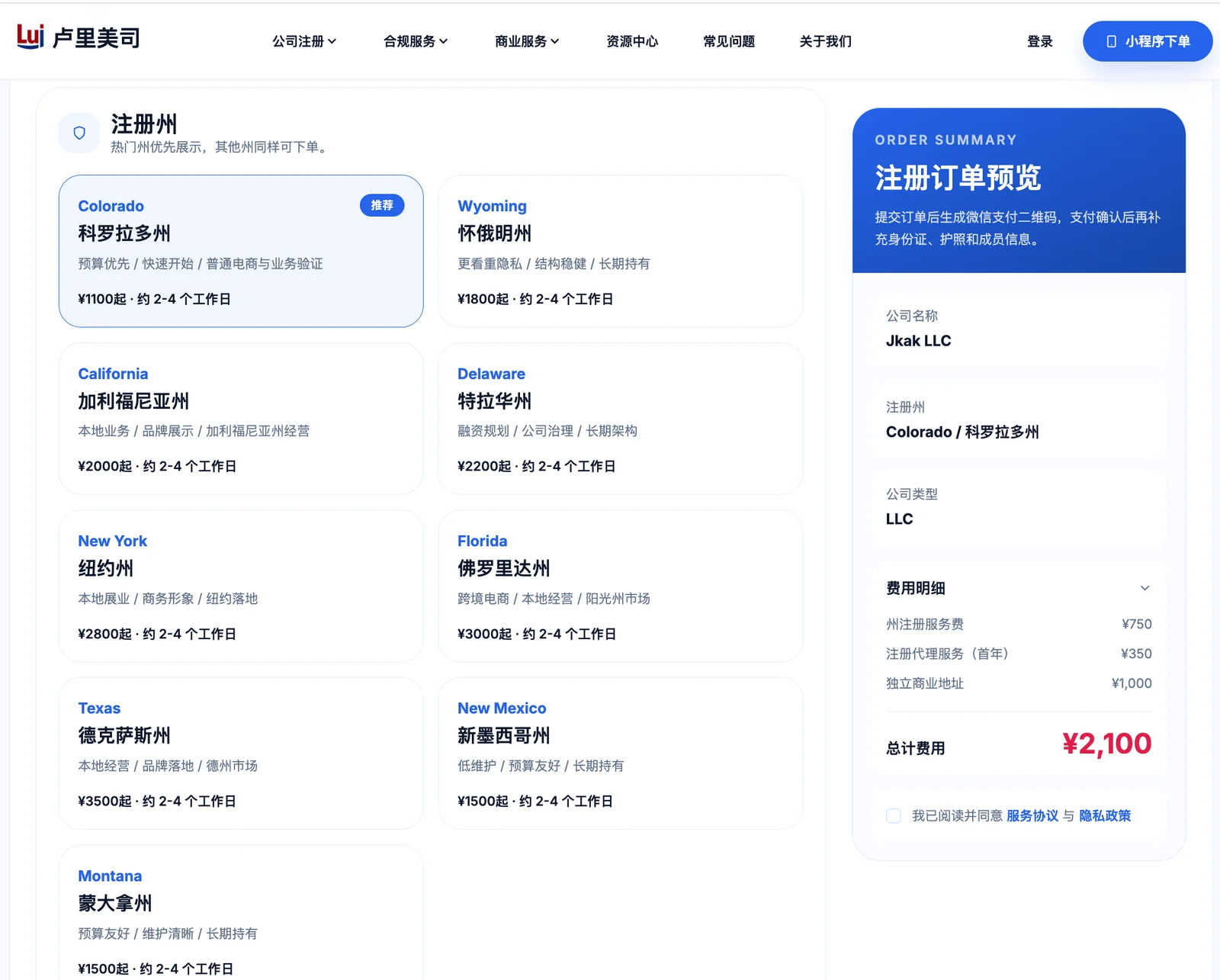
Task: Open the 商业服务 dropdown menu
Action: (x=527, y=41)
